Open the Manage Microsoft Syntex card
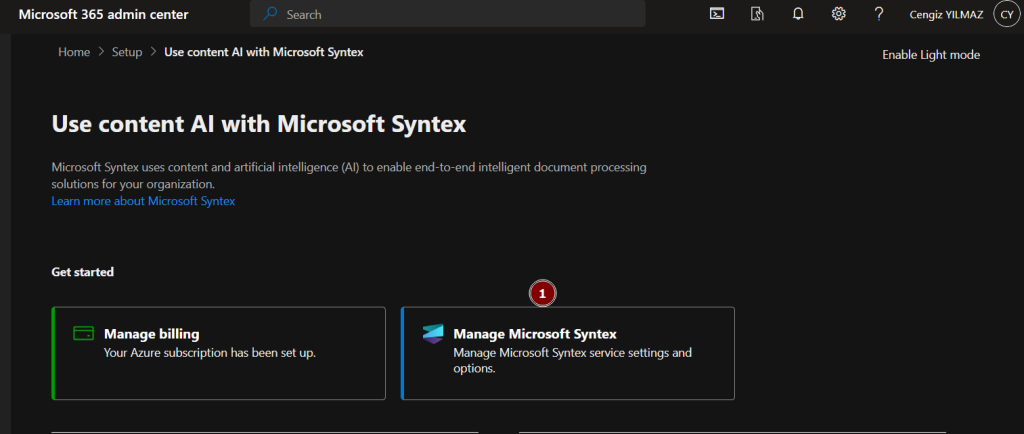Viewport: 1024px width, 434px height. pos(568,353)
